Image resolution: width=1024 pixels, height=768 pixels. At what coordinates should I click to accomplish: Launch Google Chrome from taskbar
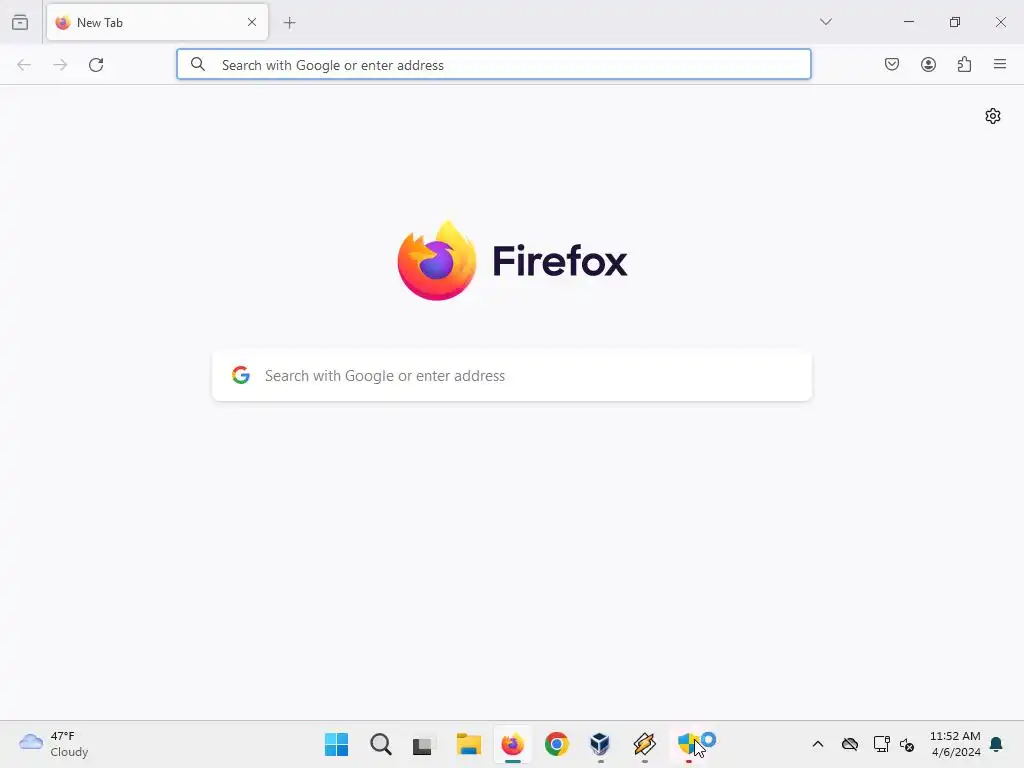(x=557, y=744)
